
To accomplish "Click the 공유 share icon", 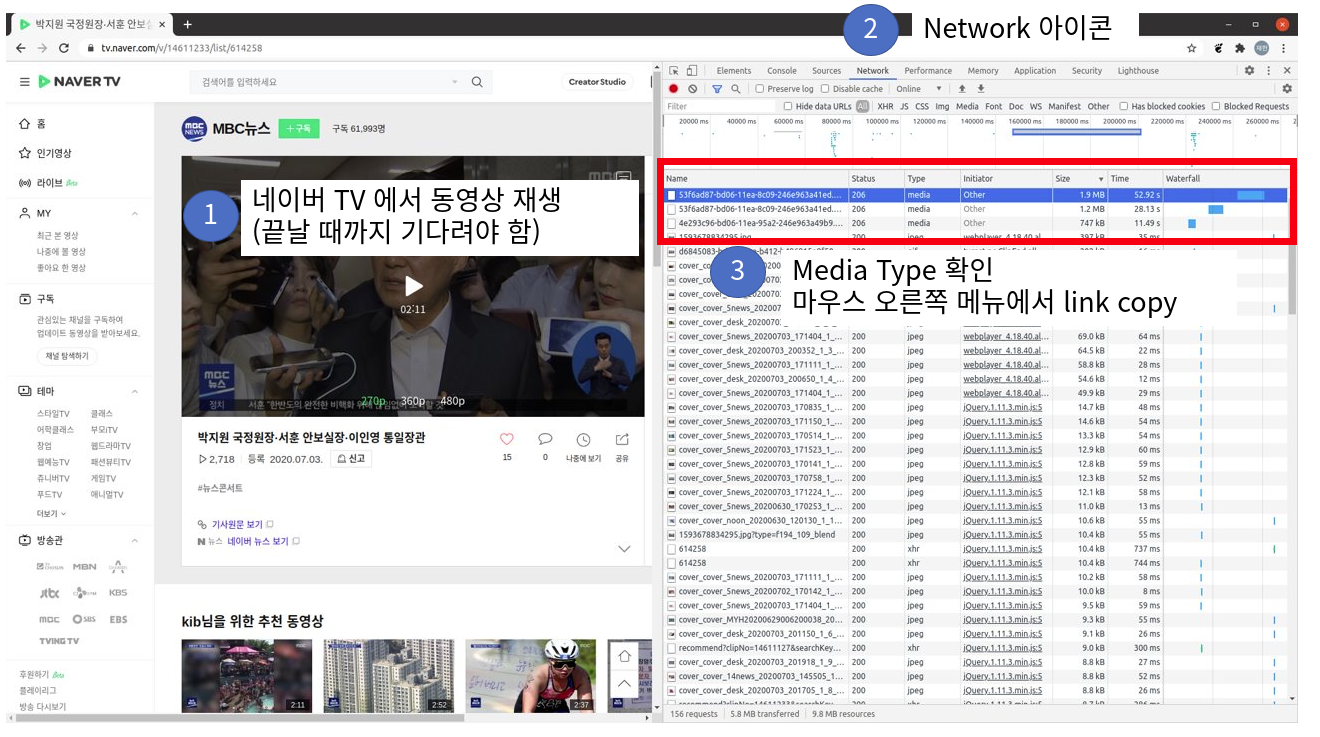I will pos(622,439).
